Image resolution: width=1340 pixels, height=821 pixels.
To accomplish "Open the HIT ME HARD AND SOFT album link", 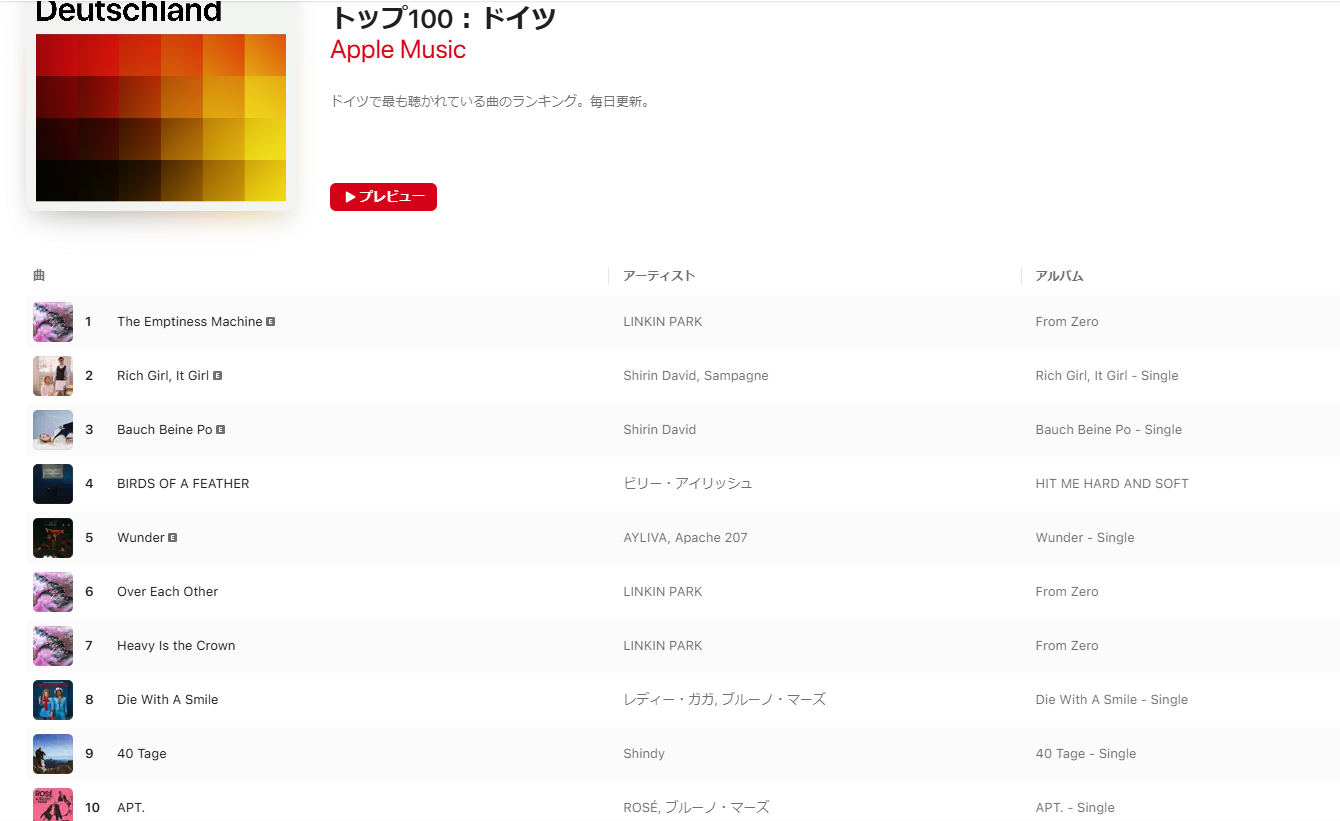I will [1112, 484].
